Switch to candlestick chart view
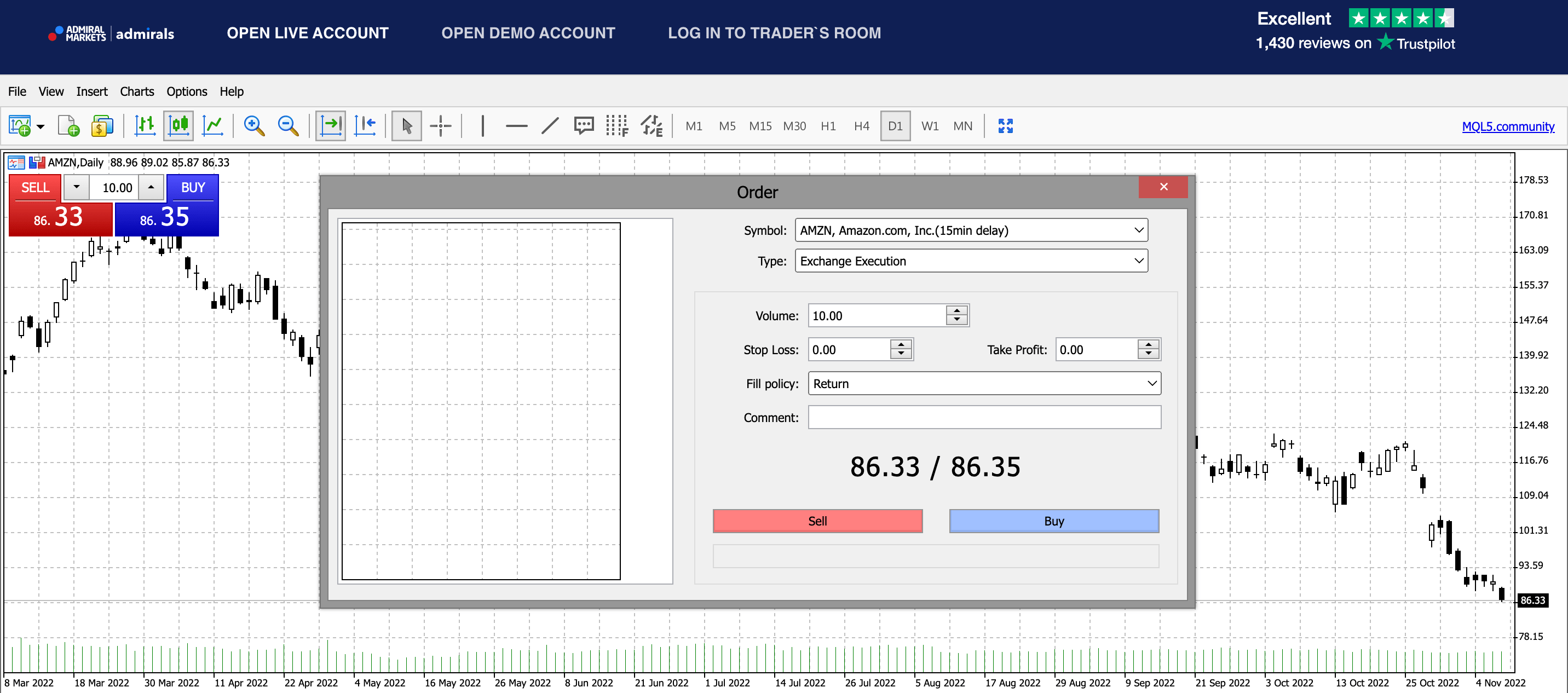Image resolution: width=1568 pixels, height=693 pixels. click(179, 126)
